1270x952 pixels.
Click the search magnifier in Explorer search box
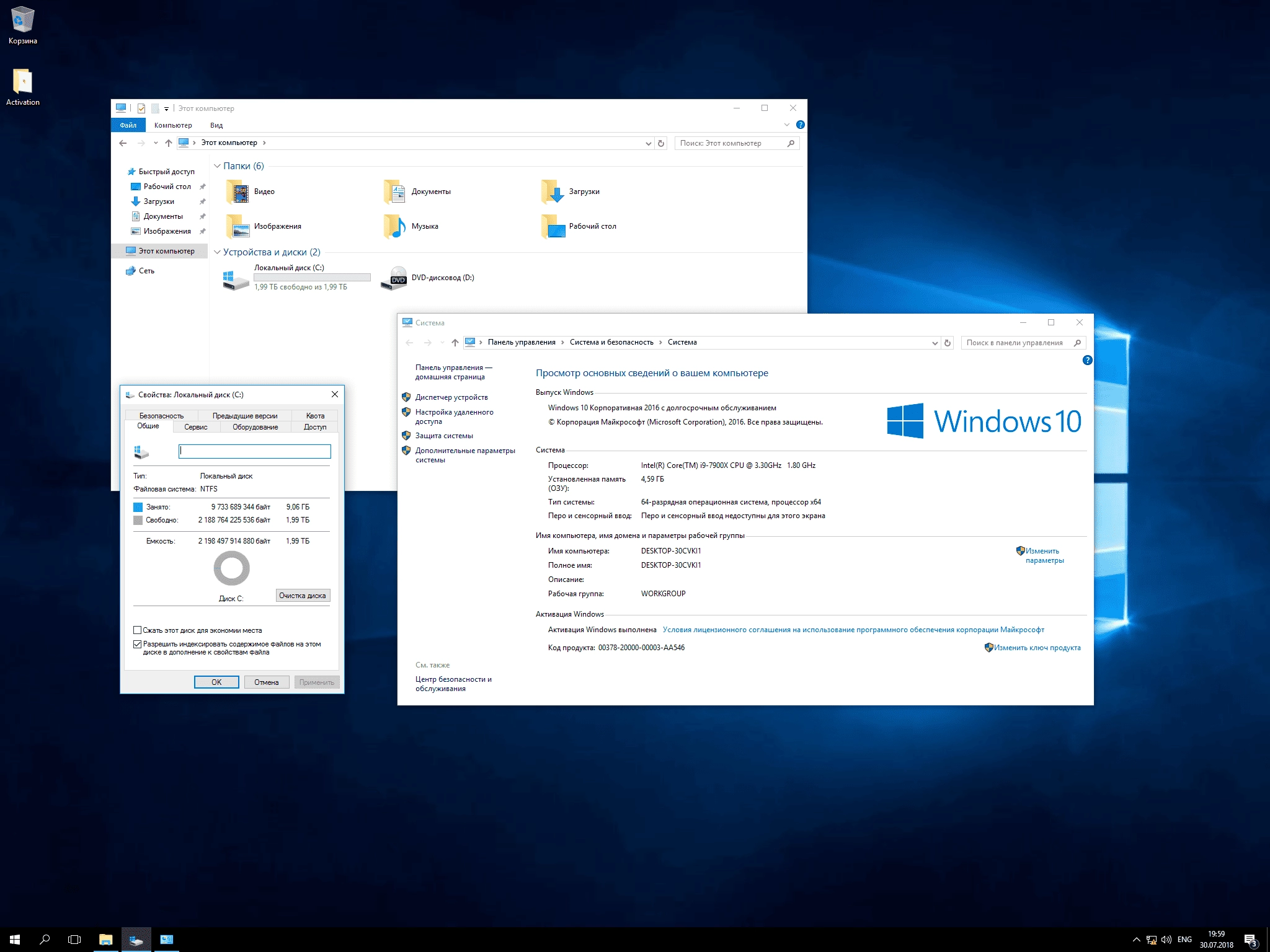[791, 143]
